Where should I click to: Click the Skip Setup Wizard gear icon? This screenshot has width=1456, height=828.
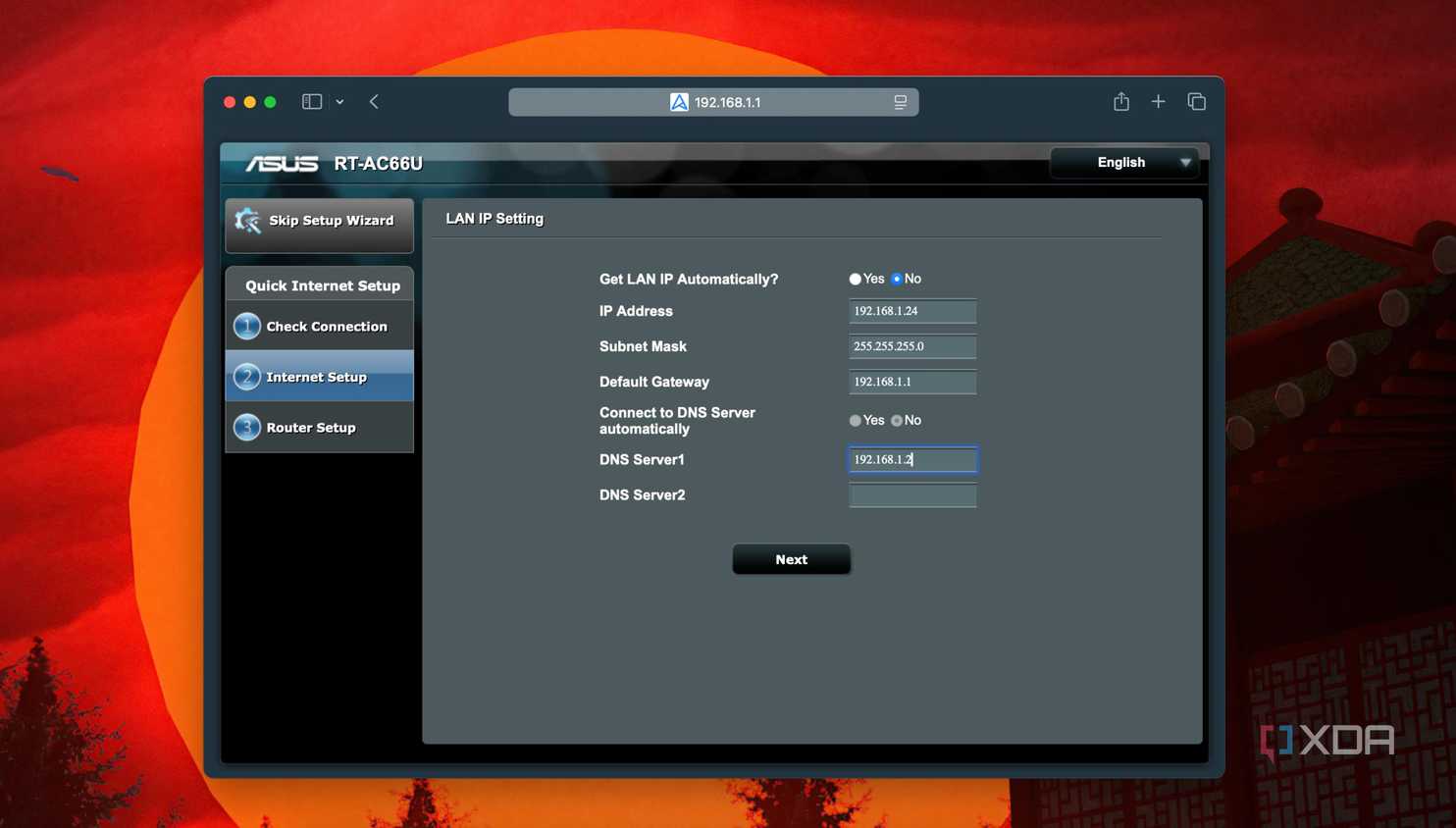(247, 221)
